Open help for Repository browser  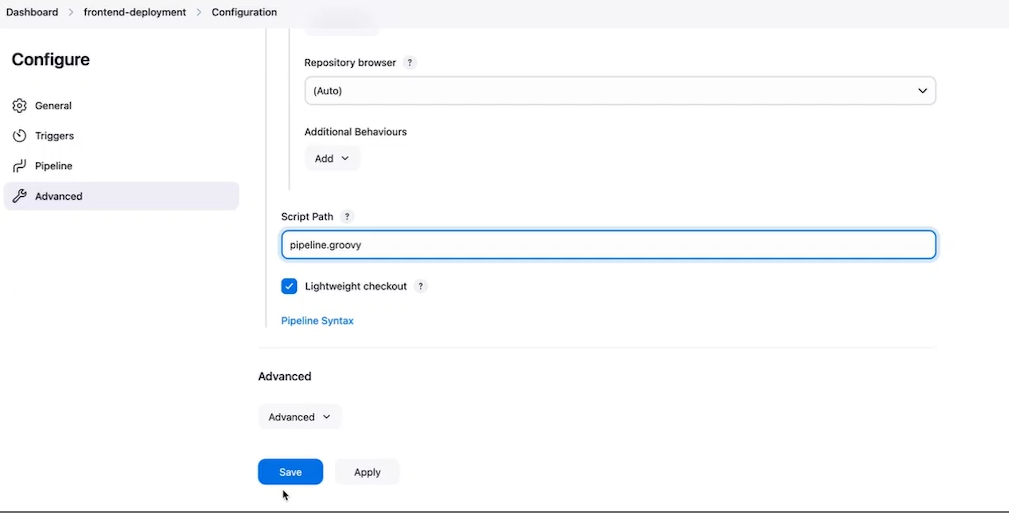(410, 63)
